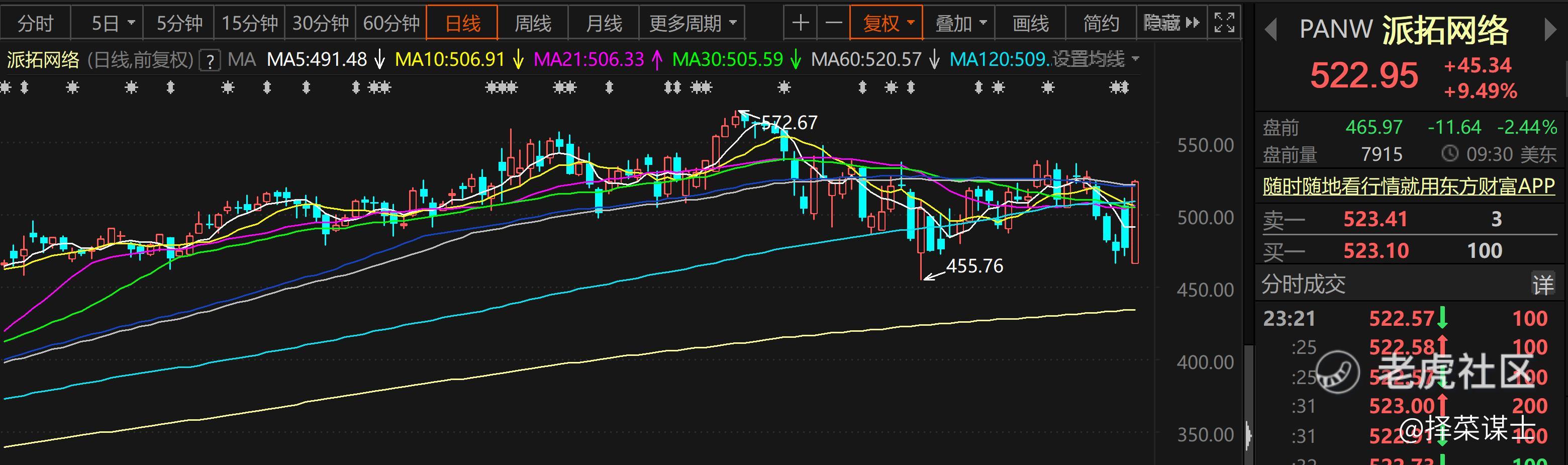This screenshot has height=465, width=1568.
Task: Select the 30分钟 chart period
Action: [320, 23]
